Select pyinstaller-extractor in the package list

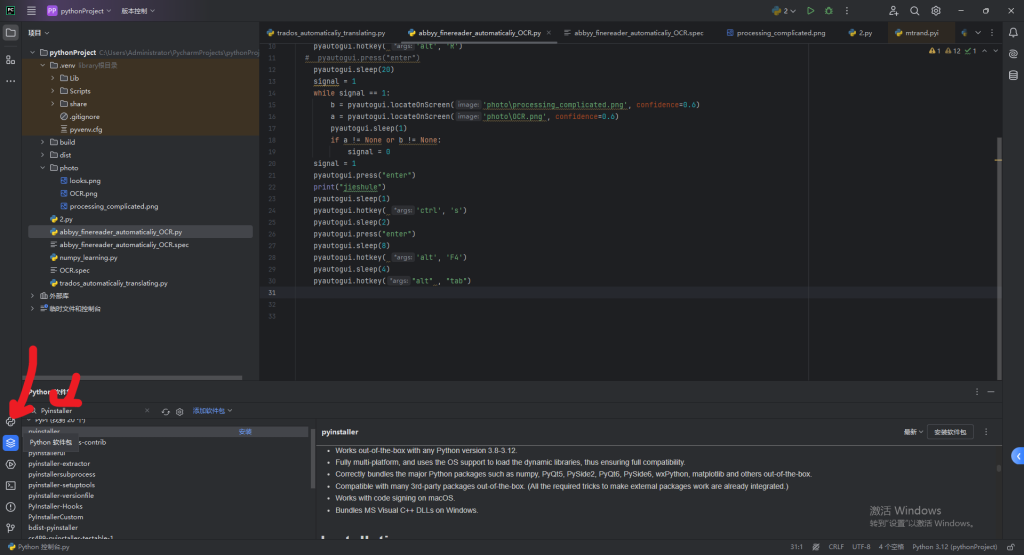click(59, 464)
